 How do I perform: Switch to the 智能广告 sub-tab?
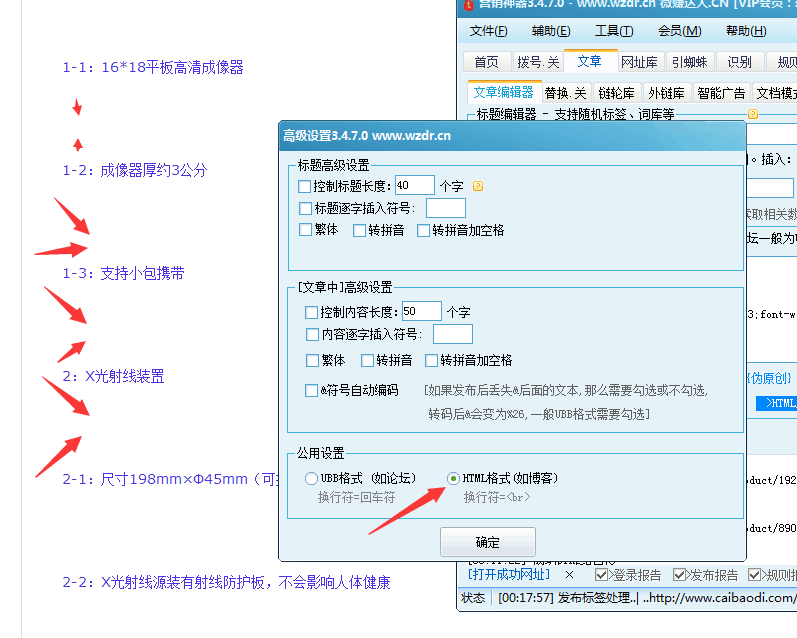721,93
